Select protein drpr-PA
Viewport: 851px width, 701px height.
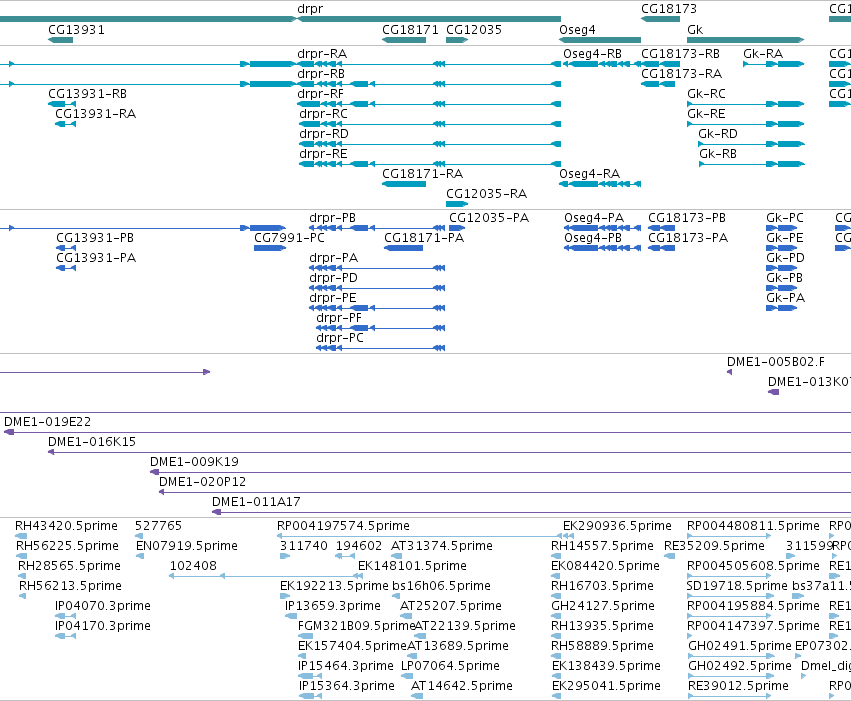coord(333,258)
